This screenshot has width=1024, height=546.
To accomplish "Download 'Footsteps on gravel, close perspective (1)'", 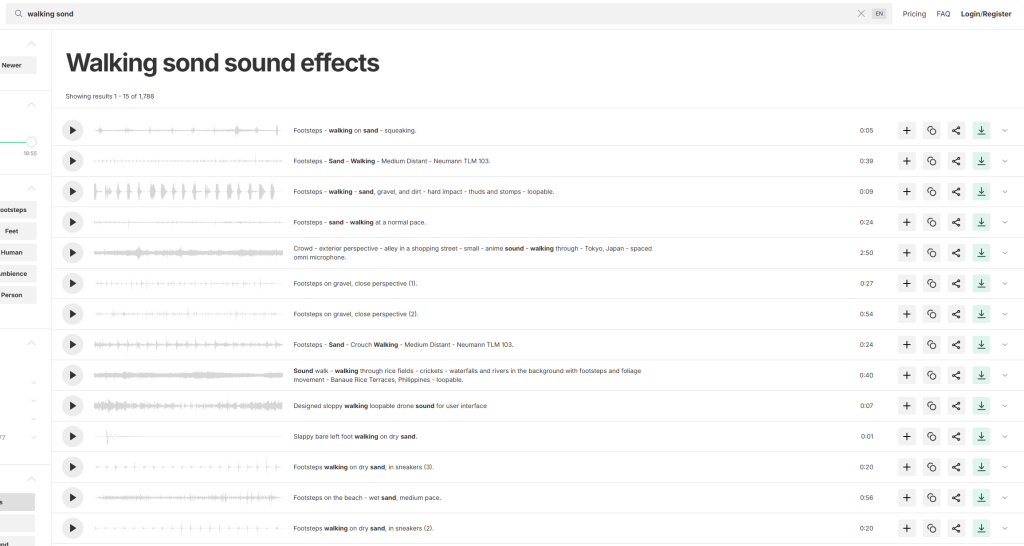I will click(981, 283).
